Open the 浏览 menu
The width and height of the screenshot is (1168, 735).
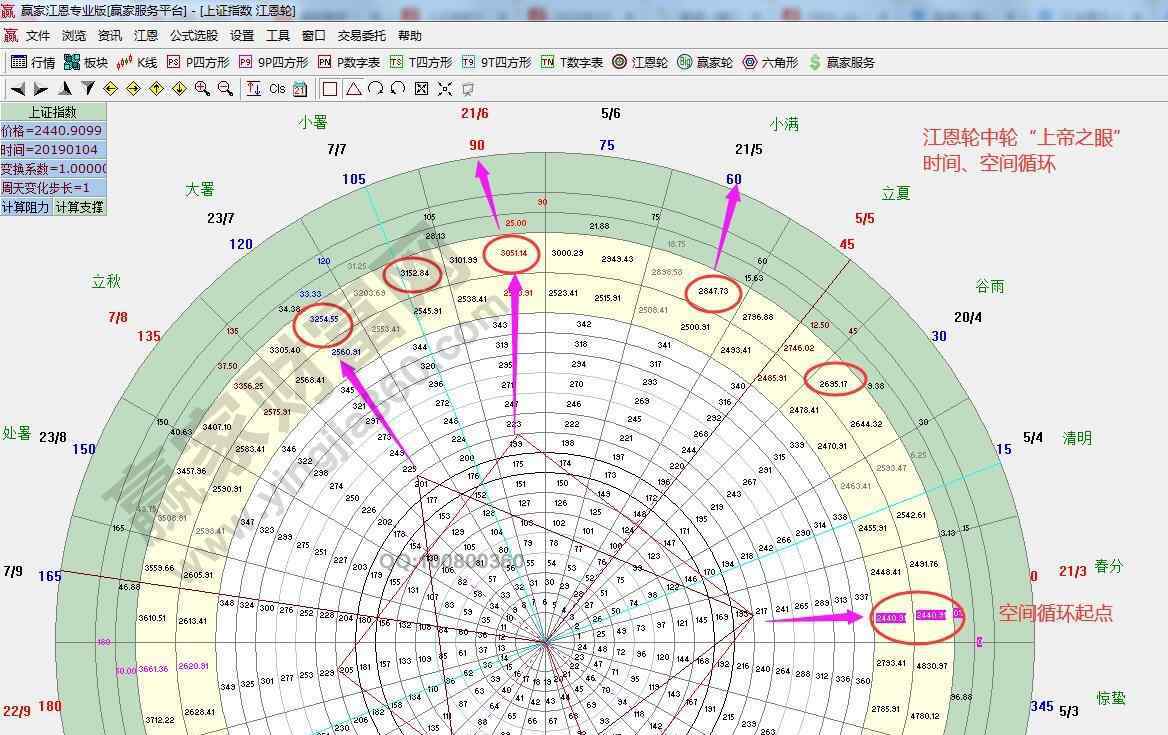coord(74,36)
